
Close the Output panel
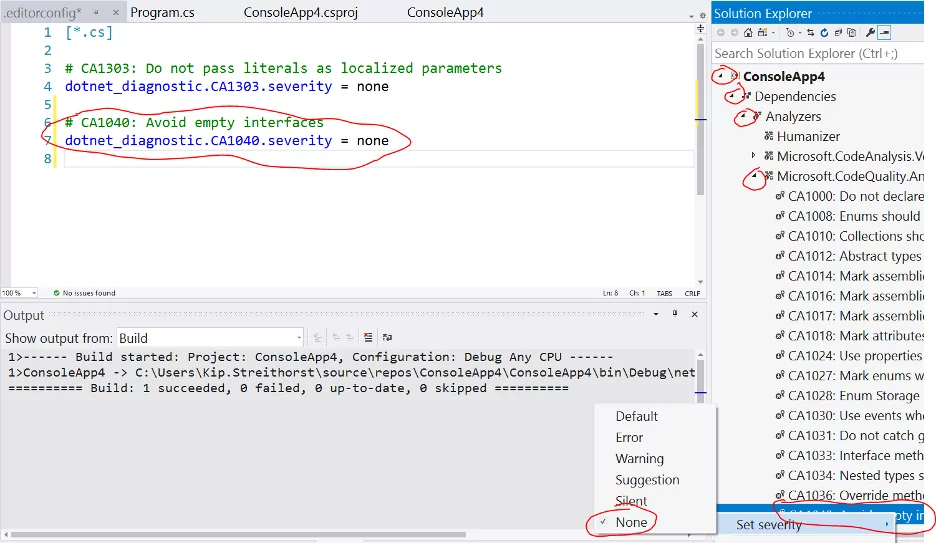[x=694, y=314]
